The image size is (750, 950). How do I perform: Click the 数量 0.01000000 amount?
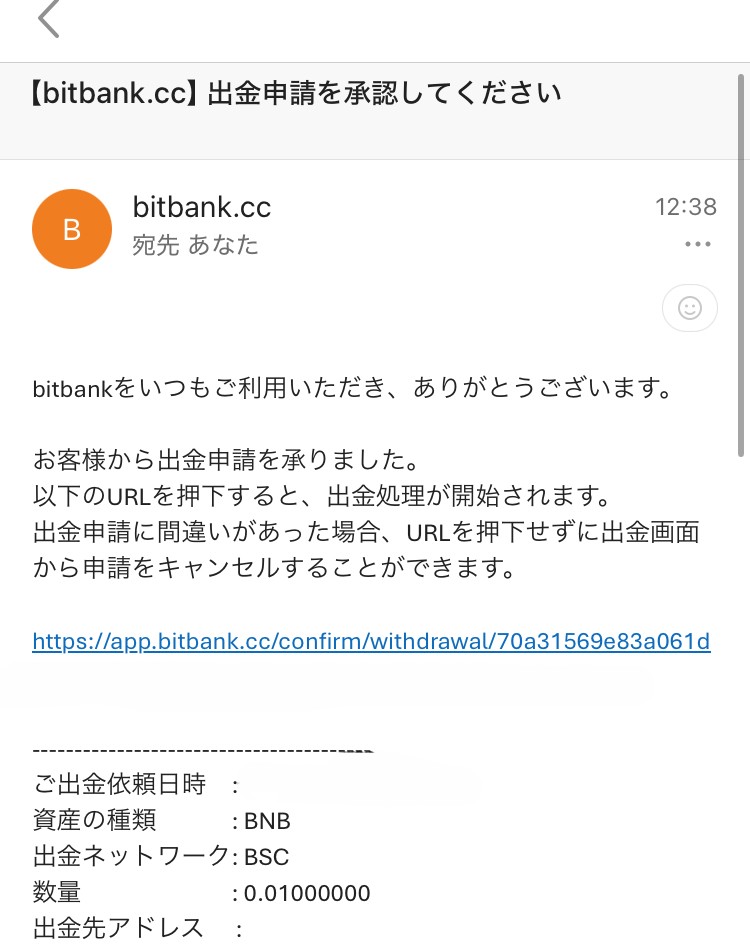point(305,893)
